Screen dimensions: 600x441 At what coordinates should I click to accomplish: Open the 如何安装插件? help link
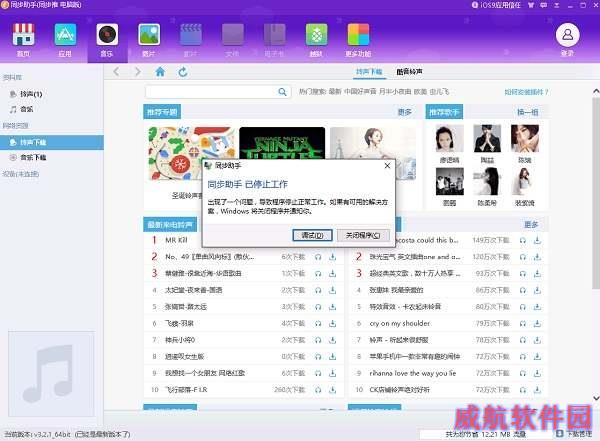[526, 92]
